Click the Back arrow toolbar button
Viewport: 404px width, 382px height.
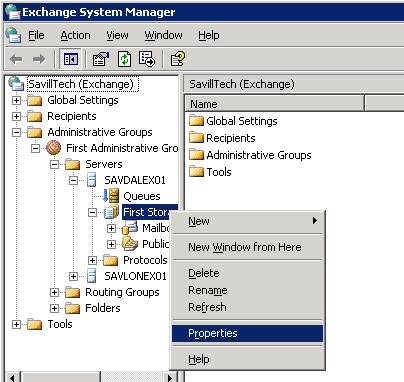tap(16, 60)
